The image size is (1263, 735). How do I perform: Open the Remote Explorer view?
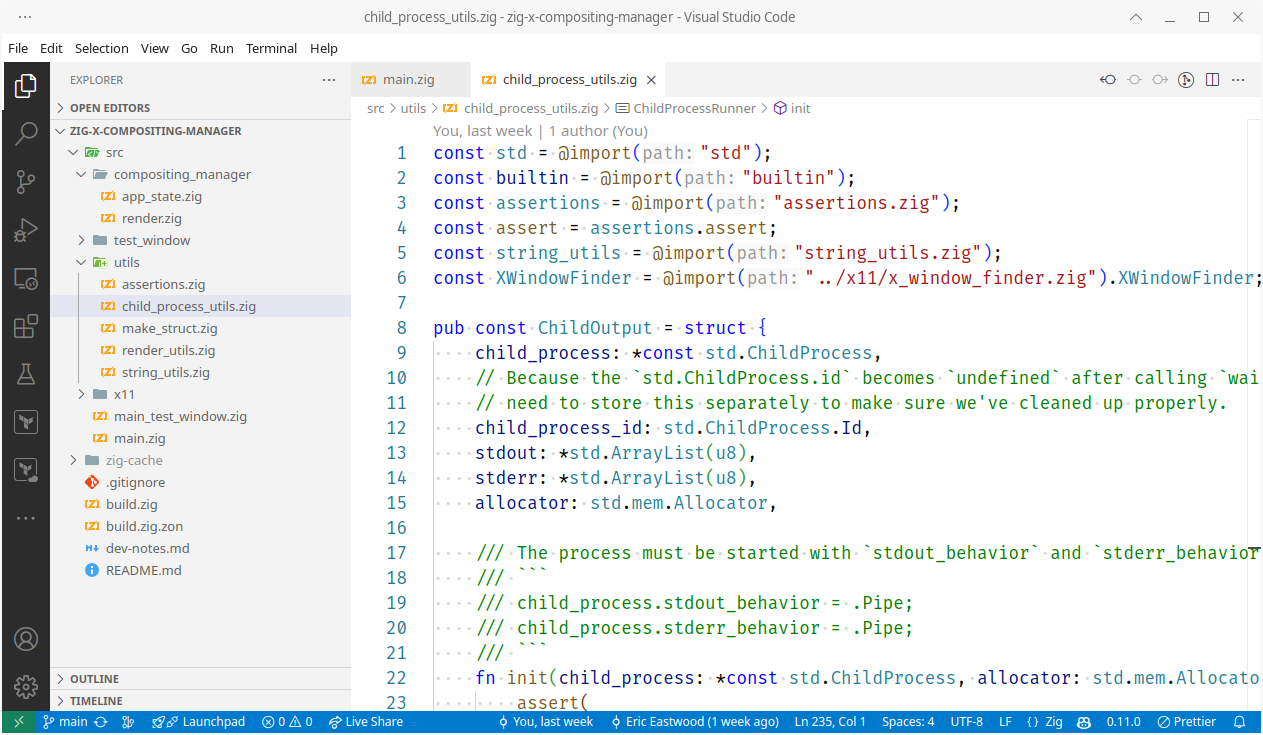26,279
